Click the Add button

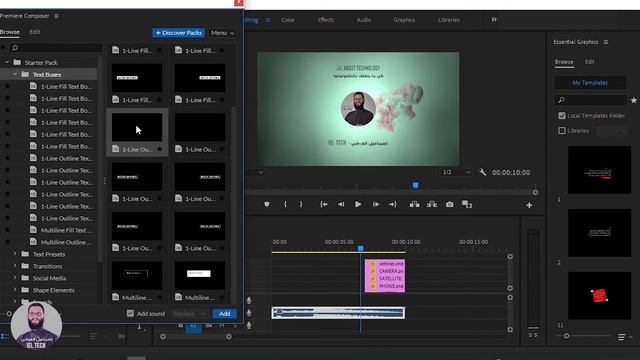point(224,313)
